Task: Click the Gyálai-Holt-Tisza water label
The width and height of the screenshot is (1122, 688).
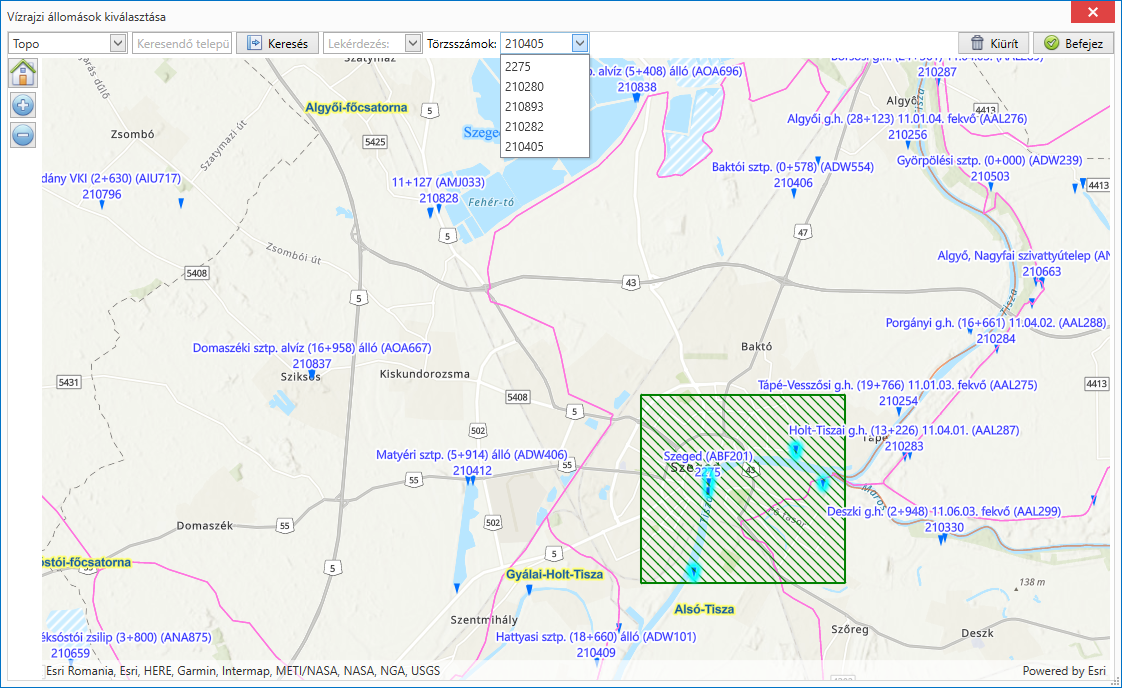Action: [555, 574]
